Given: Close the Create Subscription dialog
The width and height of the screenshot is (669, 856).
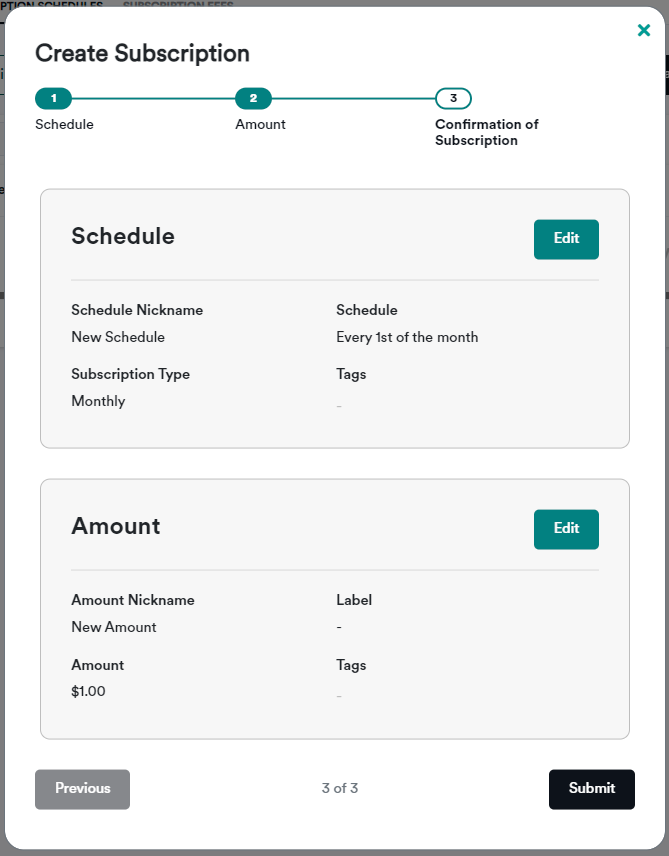Looking at the screenshot, I should (644, 30).
